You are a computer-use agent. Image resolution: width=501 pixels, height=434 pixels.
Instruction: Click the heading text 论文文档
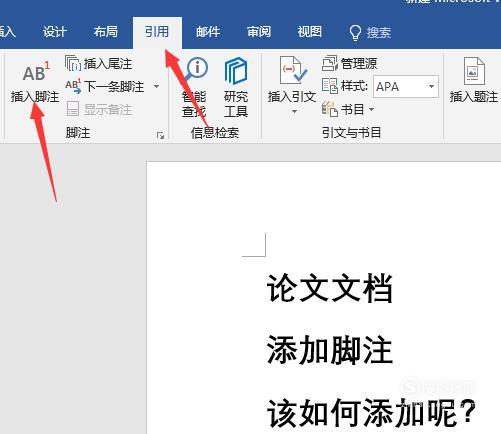tap(330, 288)
